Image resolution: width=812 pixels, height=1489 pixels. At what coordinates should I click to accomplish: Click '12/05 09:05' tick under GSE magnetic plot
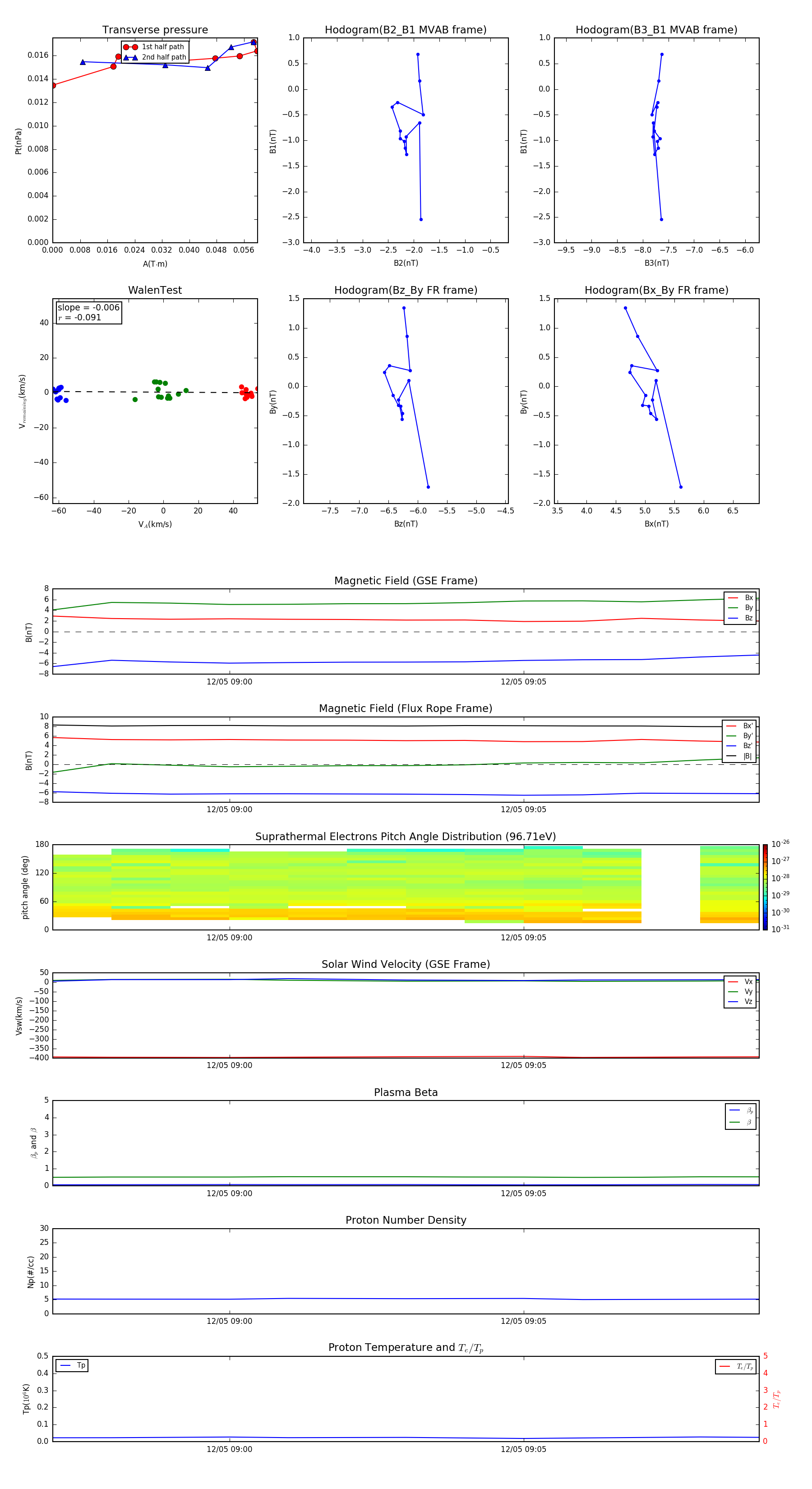point(524,682)
